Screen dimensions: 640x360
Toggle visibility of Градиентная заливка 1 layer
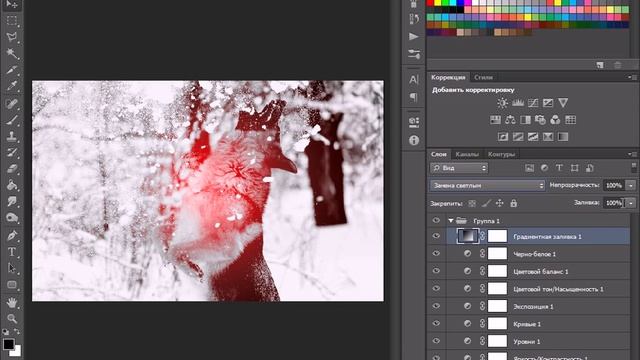click(x=436, y=236)
